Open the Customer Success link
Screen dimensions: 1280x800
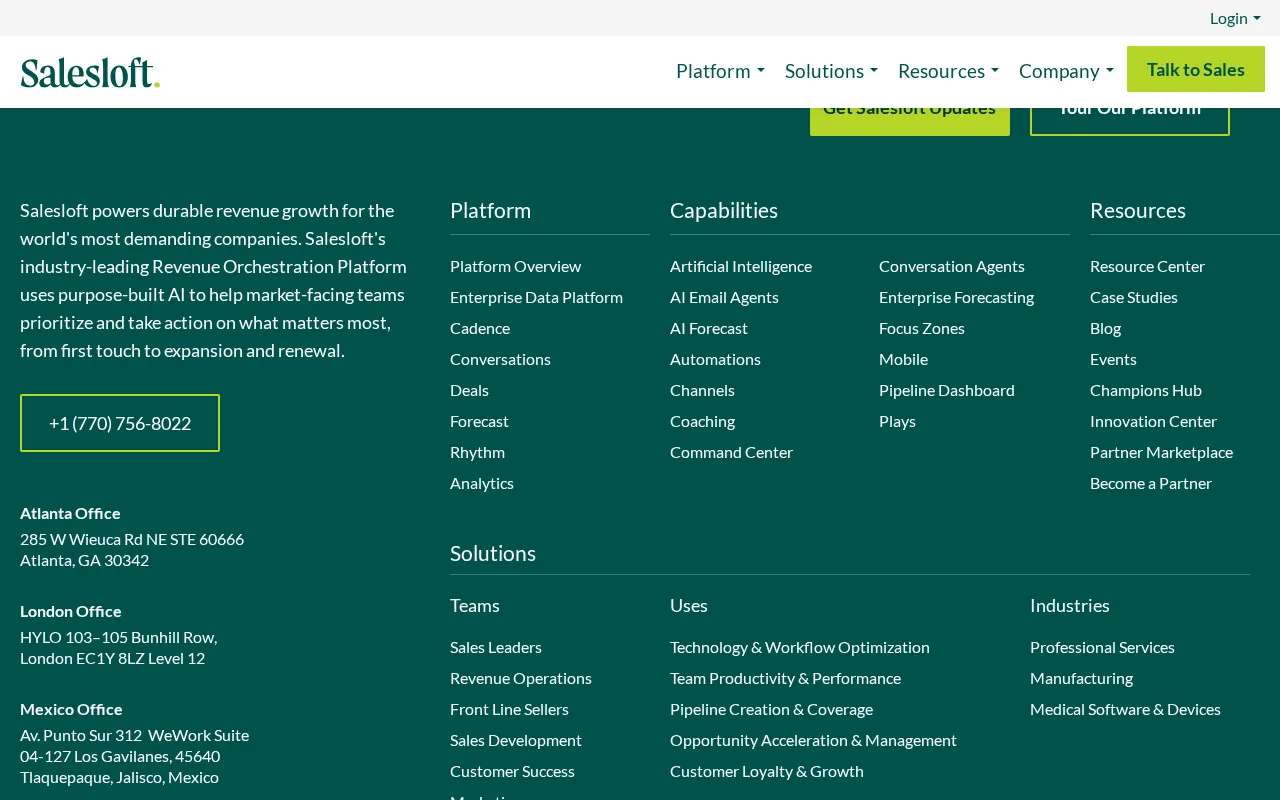(x=512, y=771)
